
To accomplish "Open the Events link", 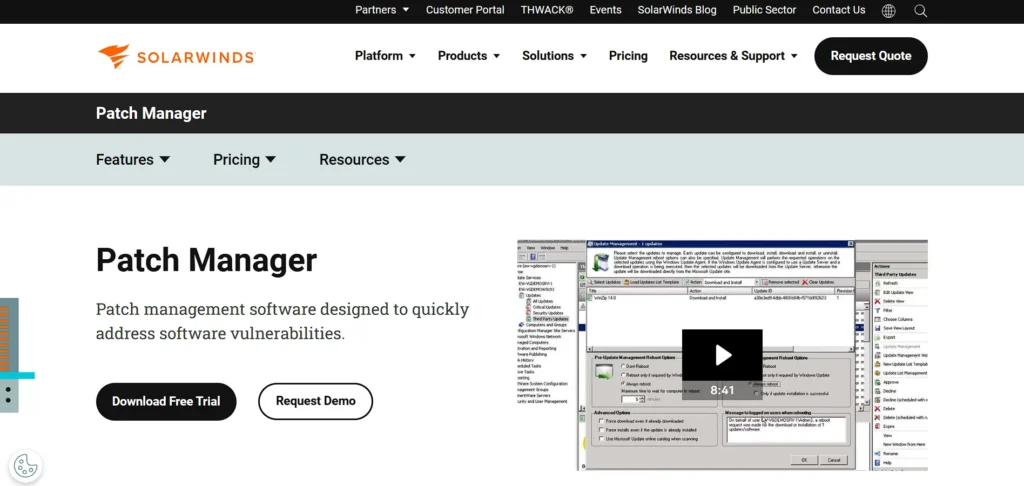I will tap(605, 10).
